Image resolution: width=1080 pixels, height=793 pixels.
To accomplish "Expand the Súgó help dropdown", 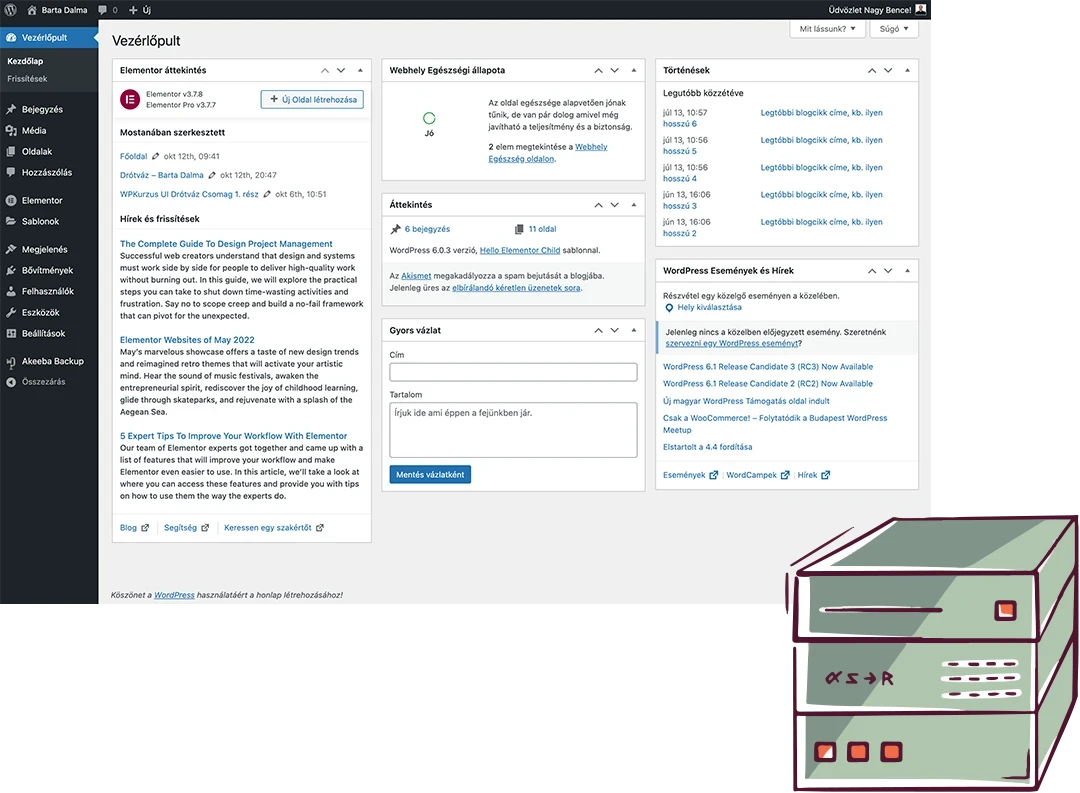I will [894, 29].
